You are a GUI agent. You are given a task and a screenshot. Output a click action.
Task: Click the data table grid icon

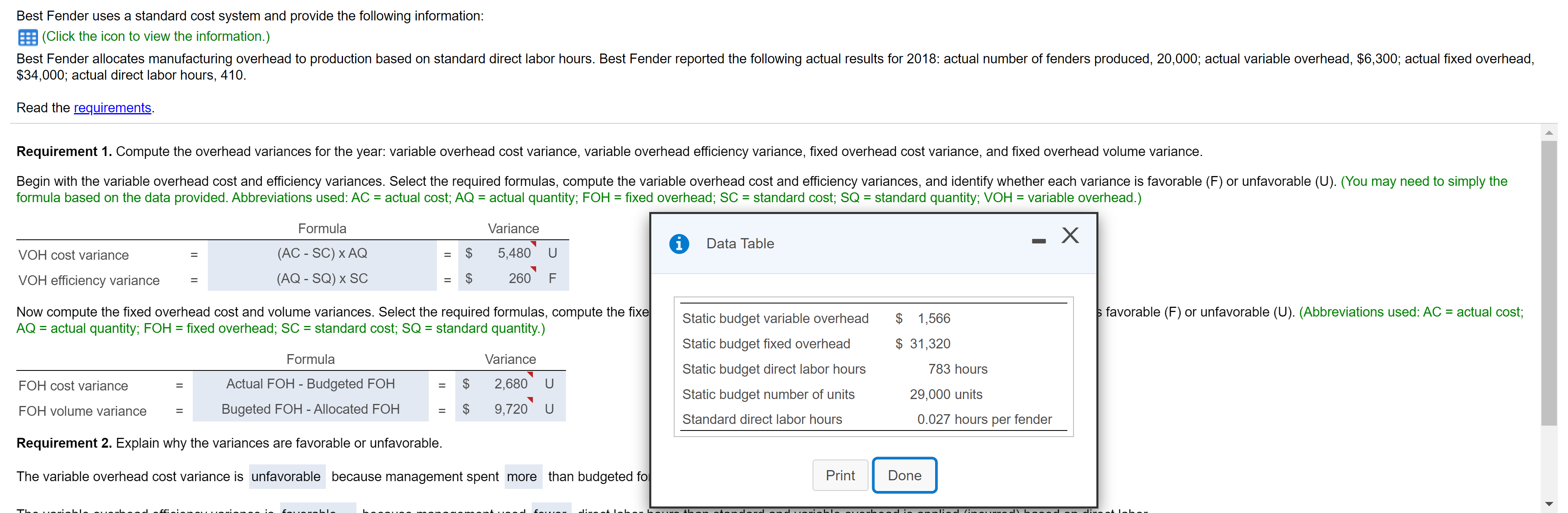[x=27, y=37]
